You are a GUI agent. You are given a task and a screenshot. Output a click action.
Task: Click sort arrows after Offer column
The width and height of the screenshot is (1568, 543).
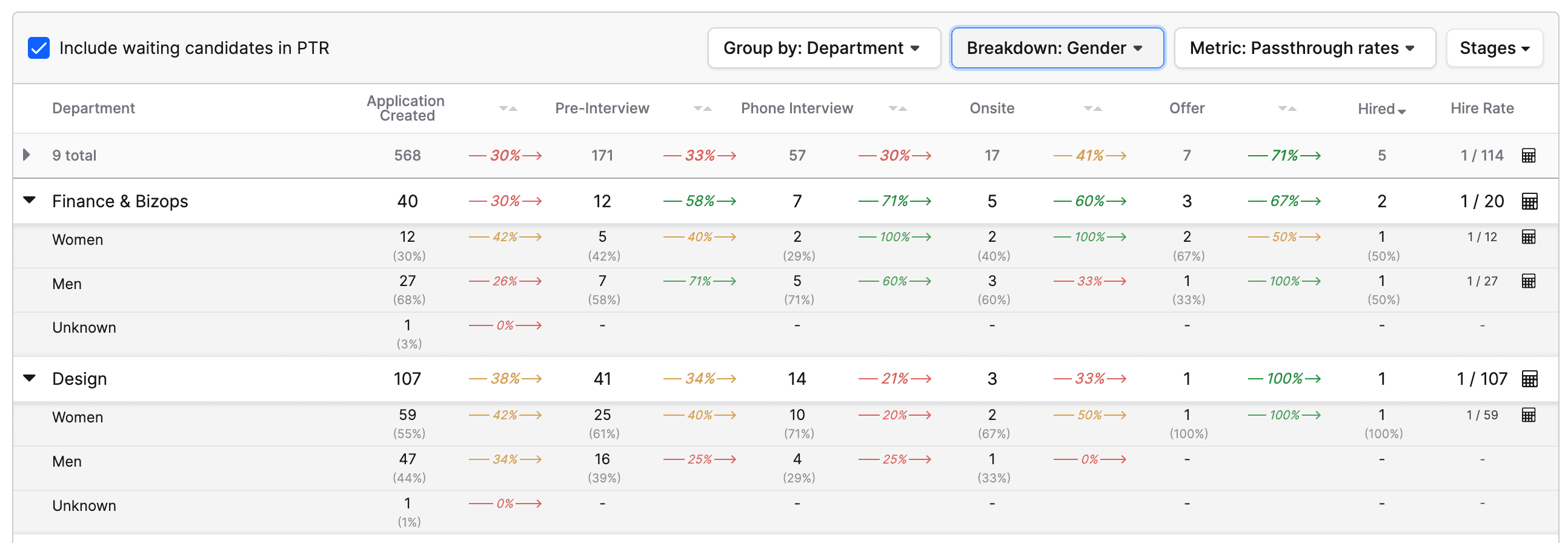click(1287, 108)
